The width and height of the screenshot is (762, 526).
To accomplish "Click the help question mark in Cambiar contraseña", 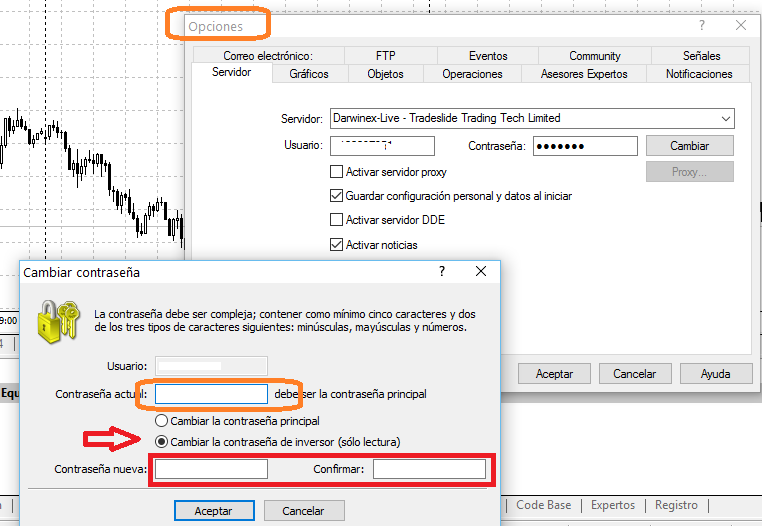I will point(442,271).
